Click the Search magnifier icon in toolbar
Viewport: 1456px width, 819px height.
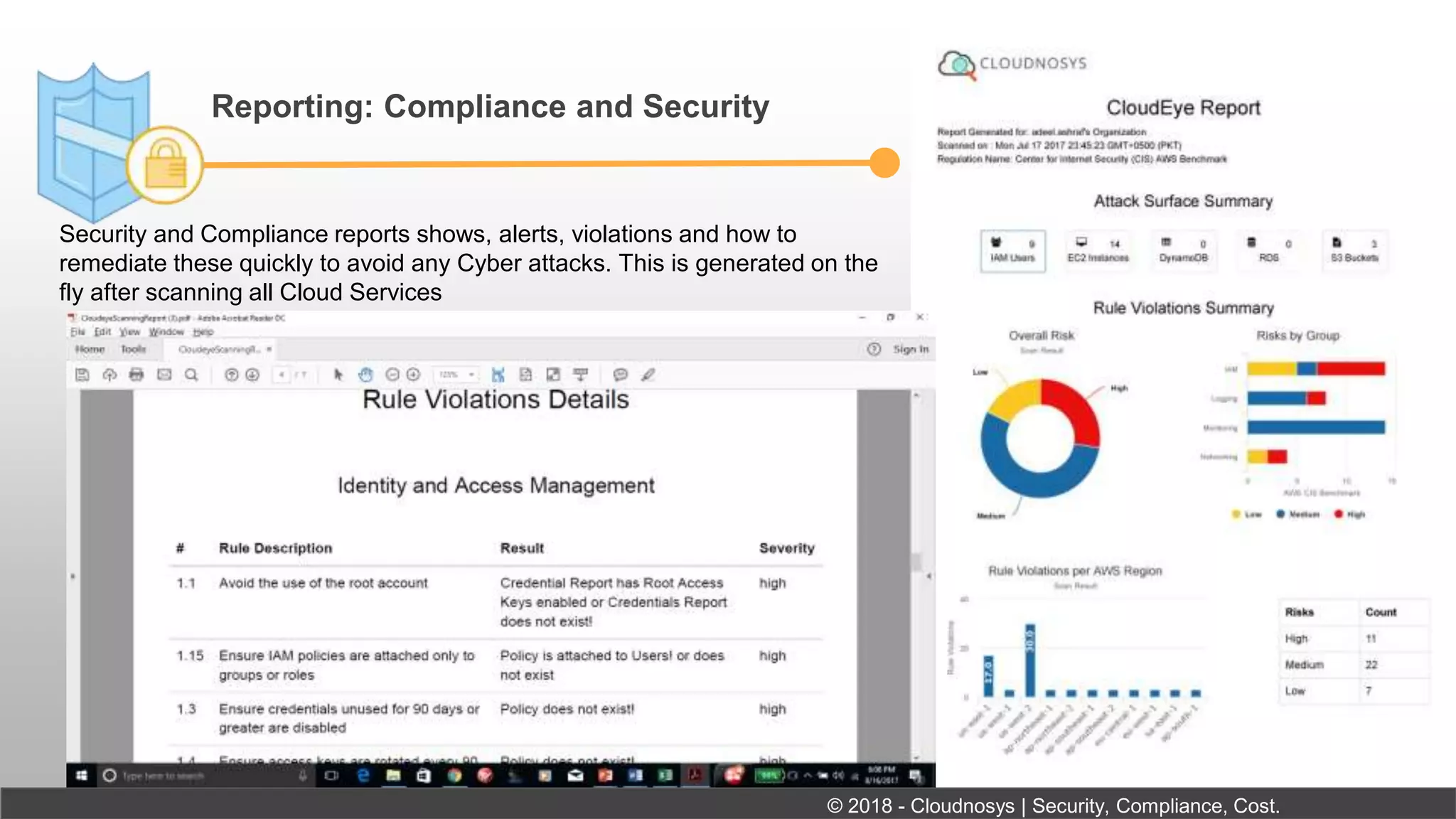pos(191,375)
